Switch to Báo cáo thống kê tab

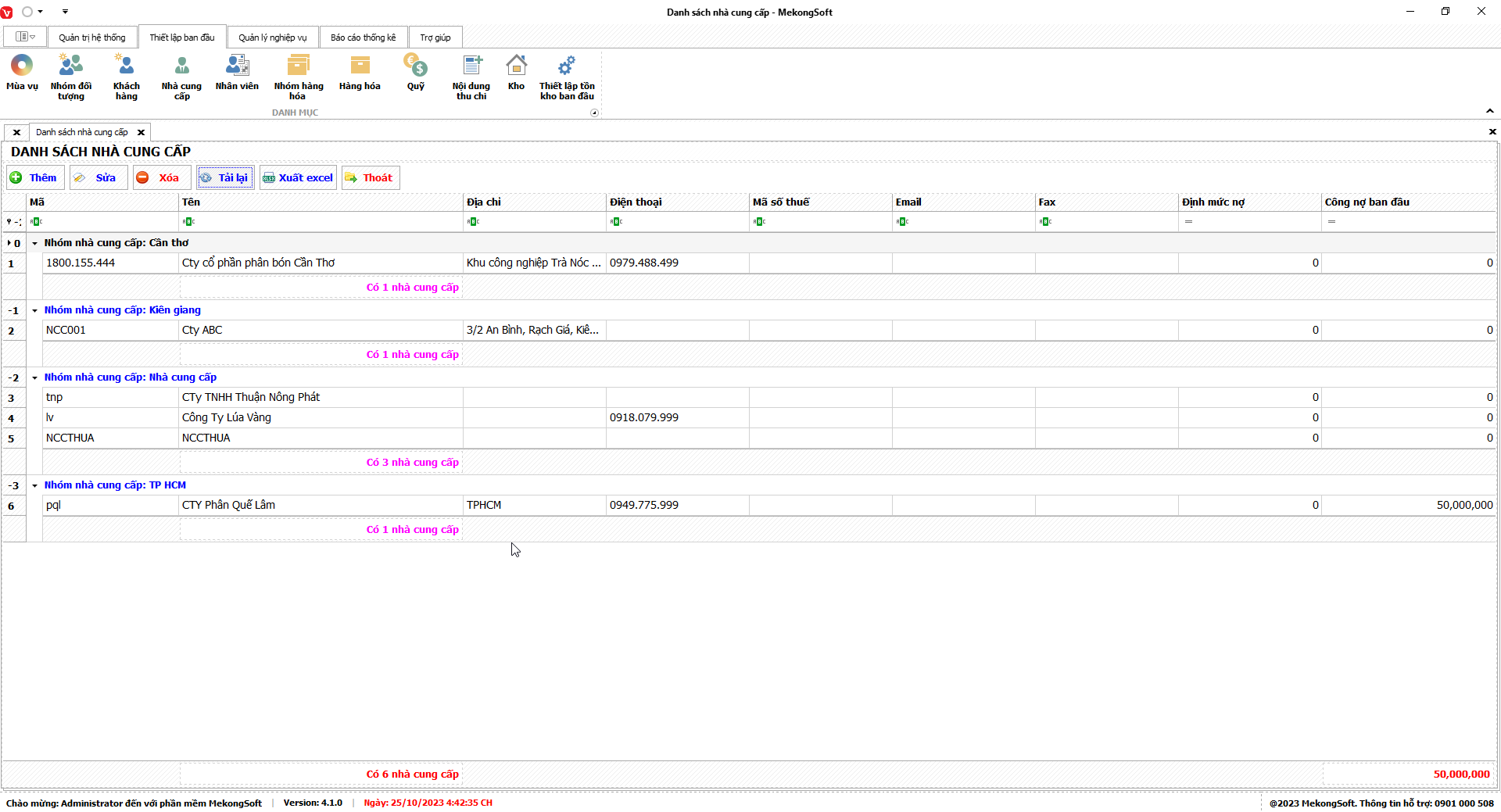[364, 38]
